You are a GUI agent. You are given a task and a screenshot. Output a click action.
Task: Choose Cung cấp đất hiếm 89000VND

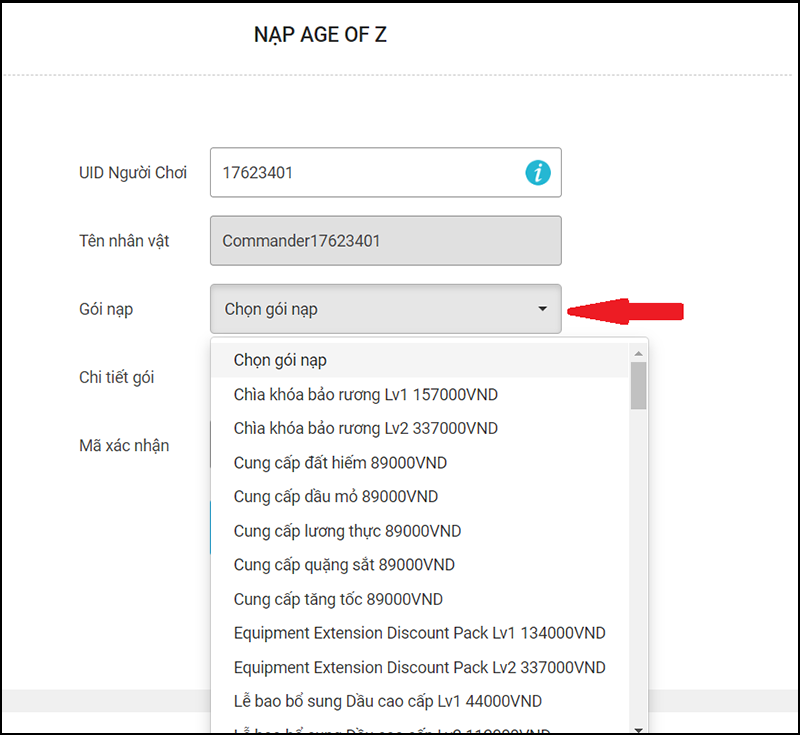tap(419, 463)
